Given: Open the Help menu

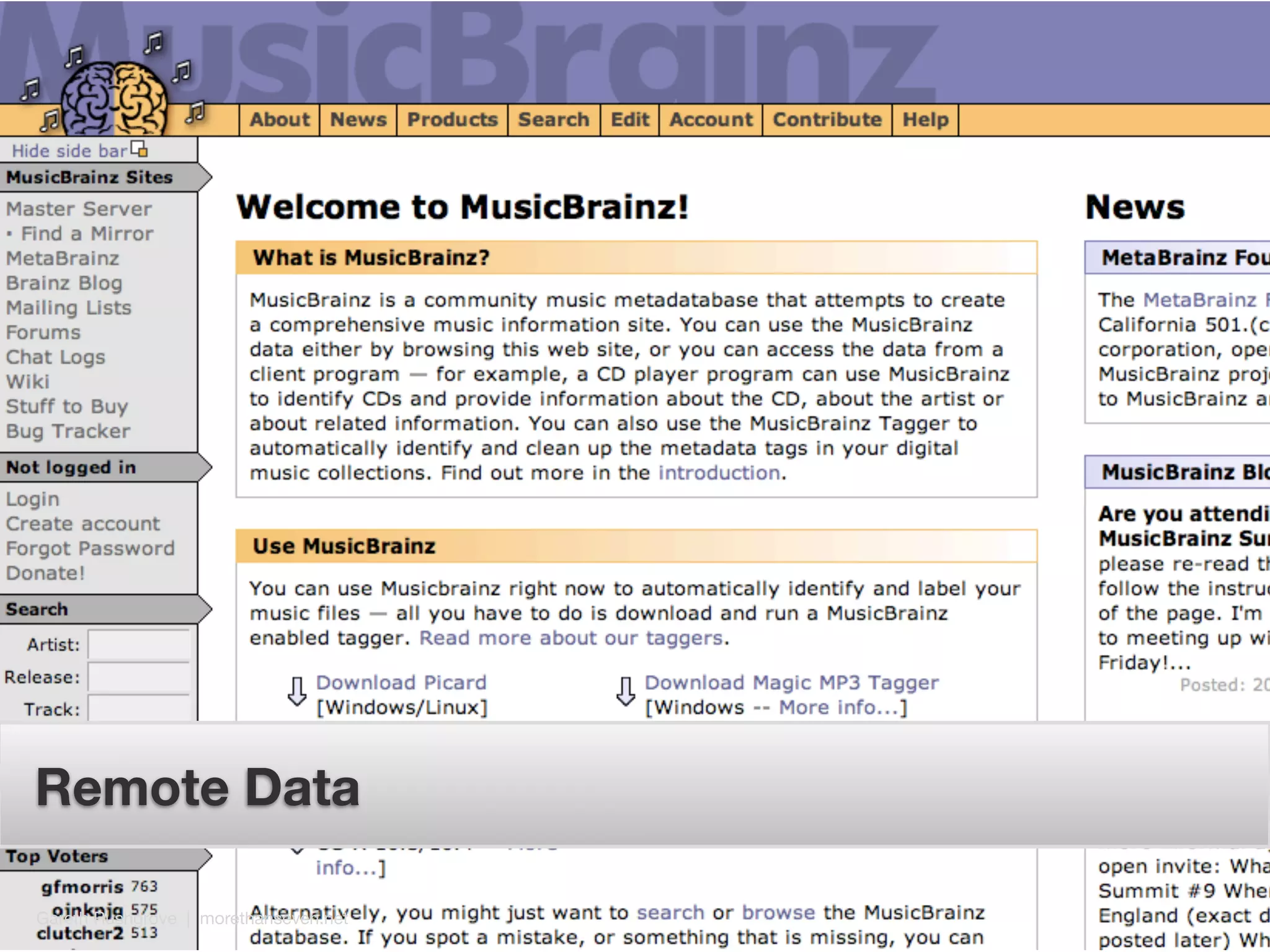Looking at the screenshot, I should [925, 120].
